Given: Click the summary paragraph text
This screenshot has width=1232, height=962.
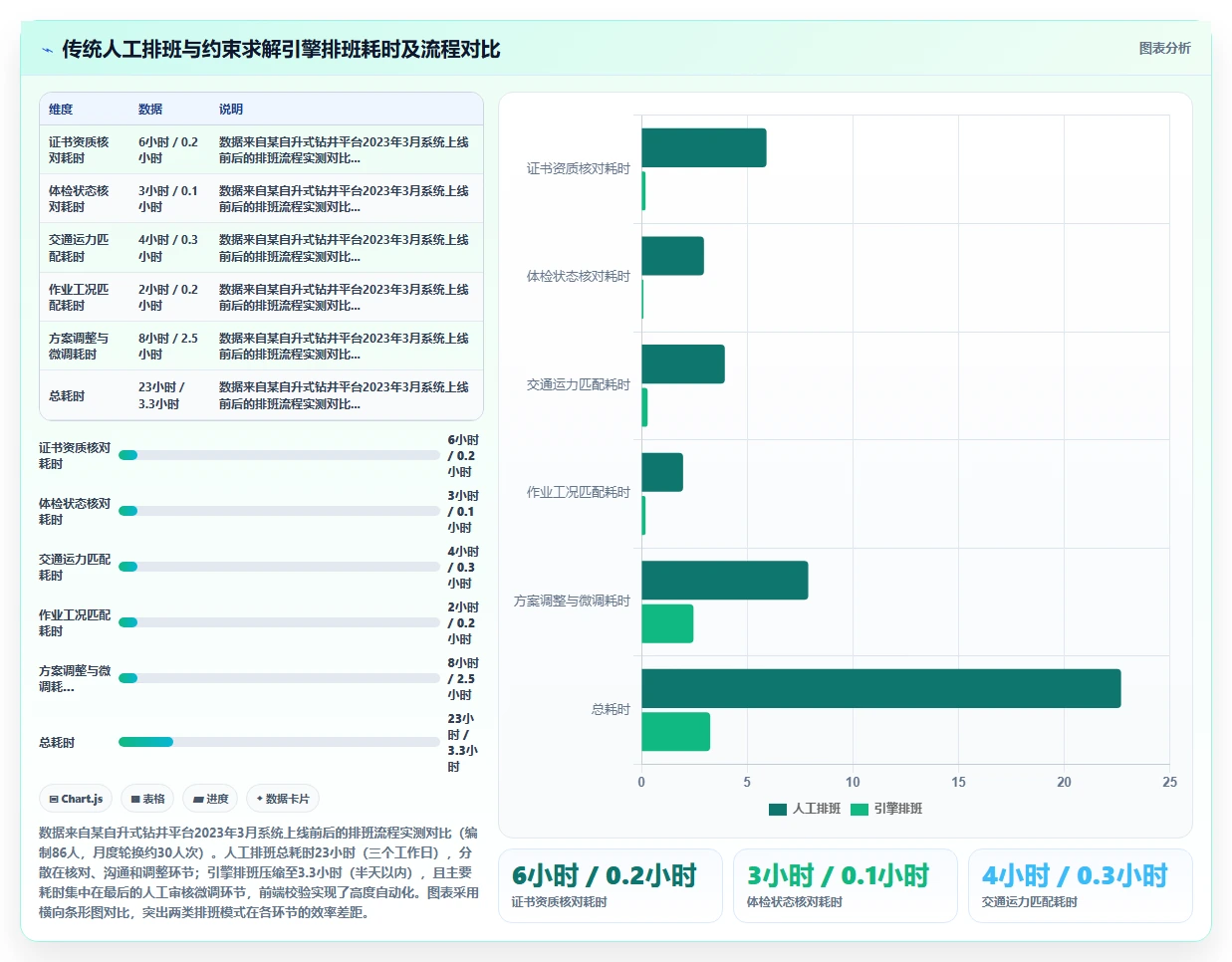Looking at the screenshot, I should pyautogui.click(x=259, y=872).
